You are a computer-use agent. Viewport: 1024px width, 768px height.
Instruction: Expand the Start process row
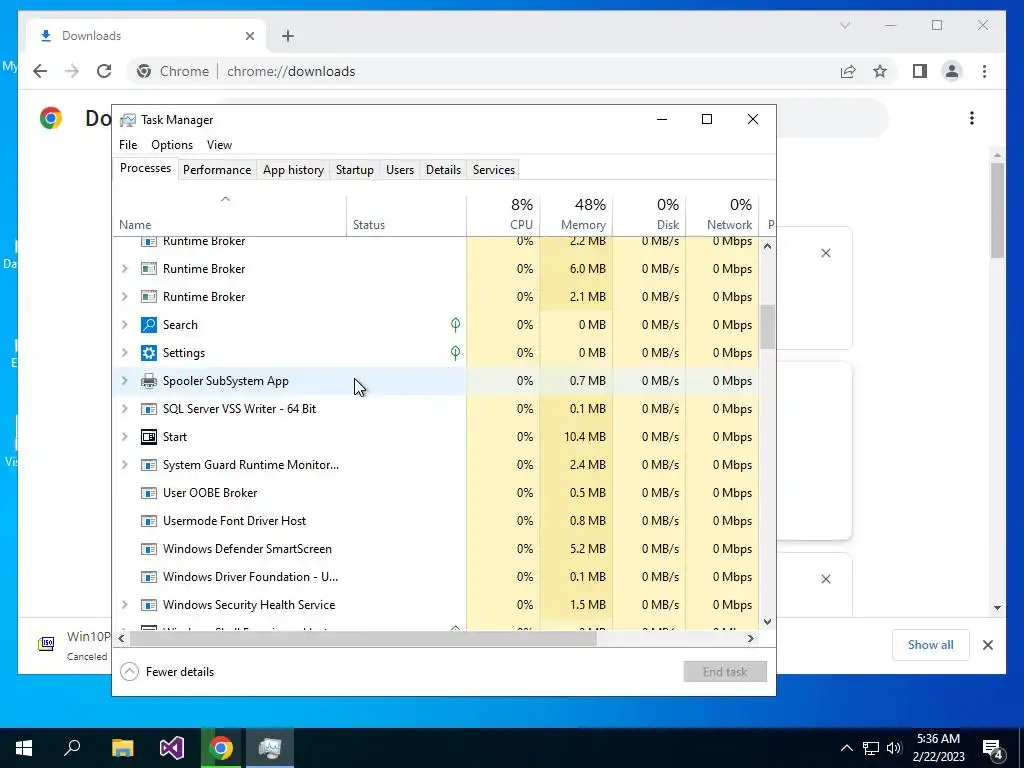click(x=125, y=437)
